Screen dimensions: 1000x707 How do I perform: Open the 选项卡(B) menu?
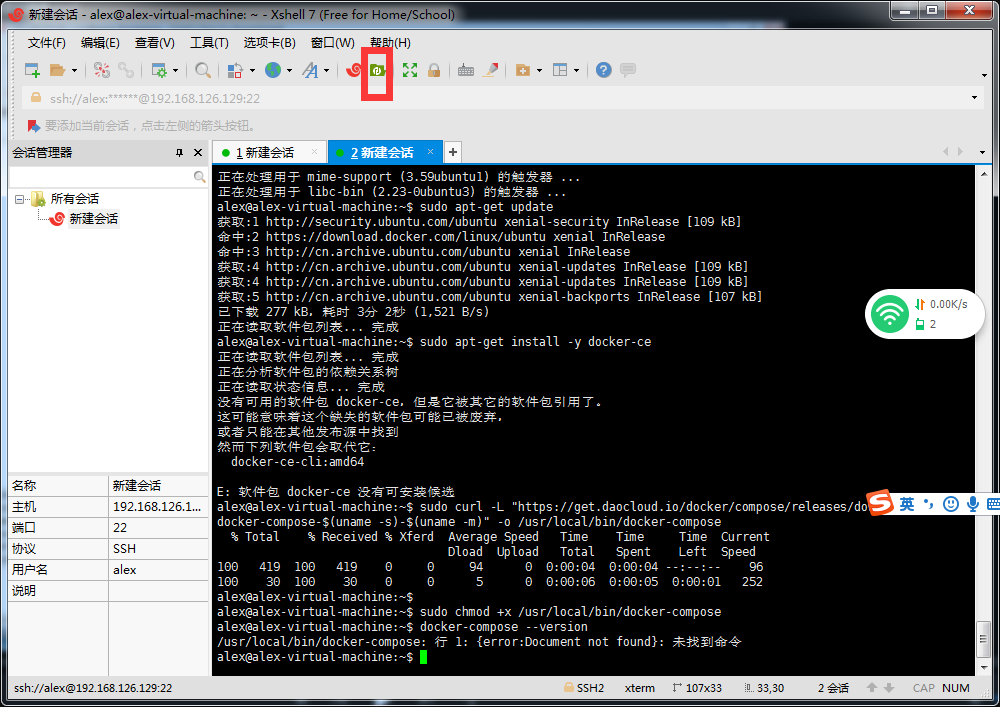(x=269, y=43)
